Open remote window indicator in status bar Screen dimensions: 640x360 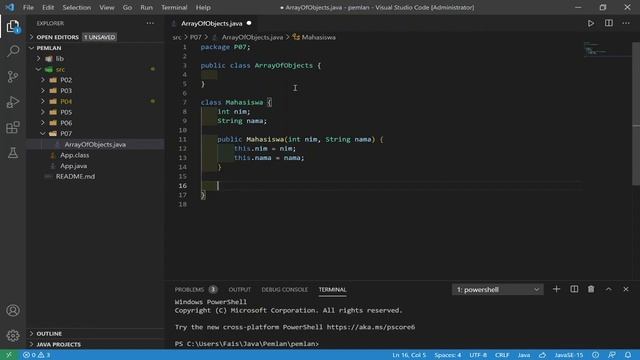pyautogui.click(x=9, y=355)
